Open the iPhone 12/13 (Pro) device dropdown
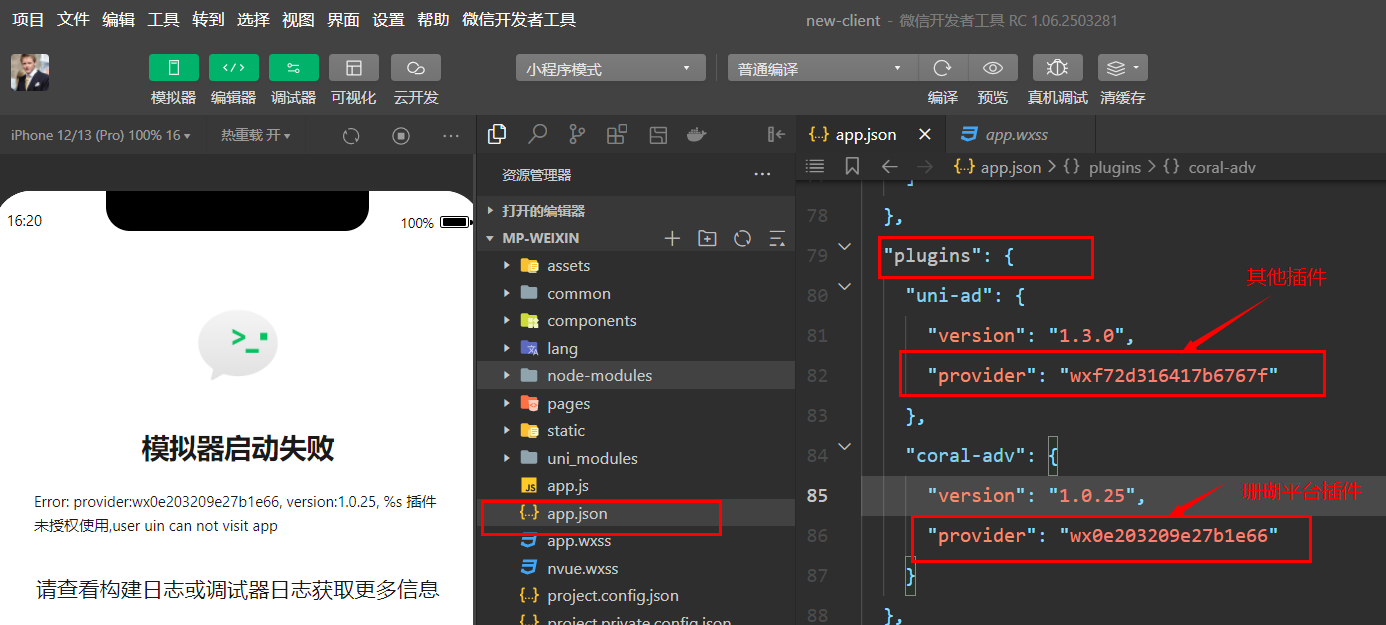Image resolution: width=1386 pixels, height=625 pixels. click(100, 135)
